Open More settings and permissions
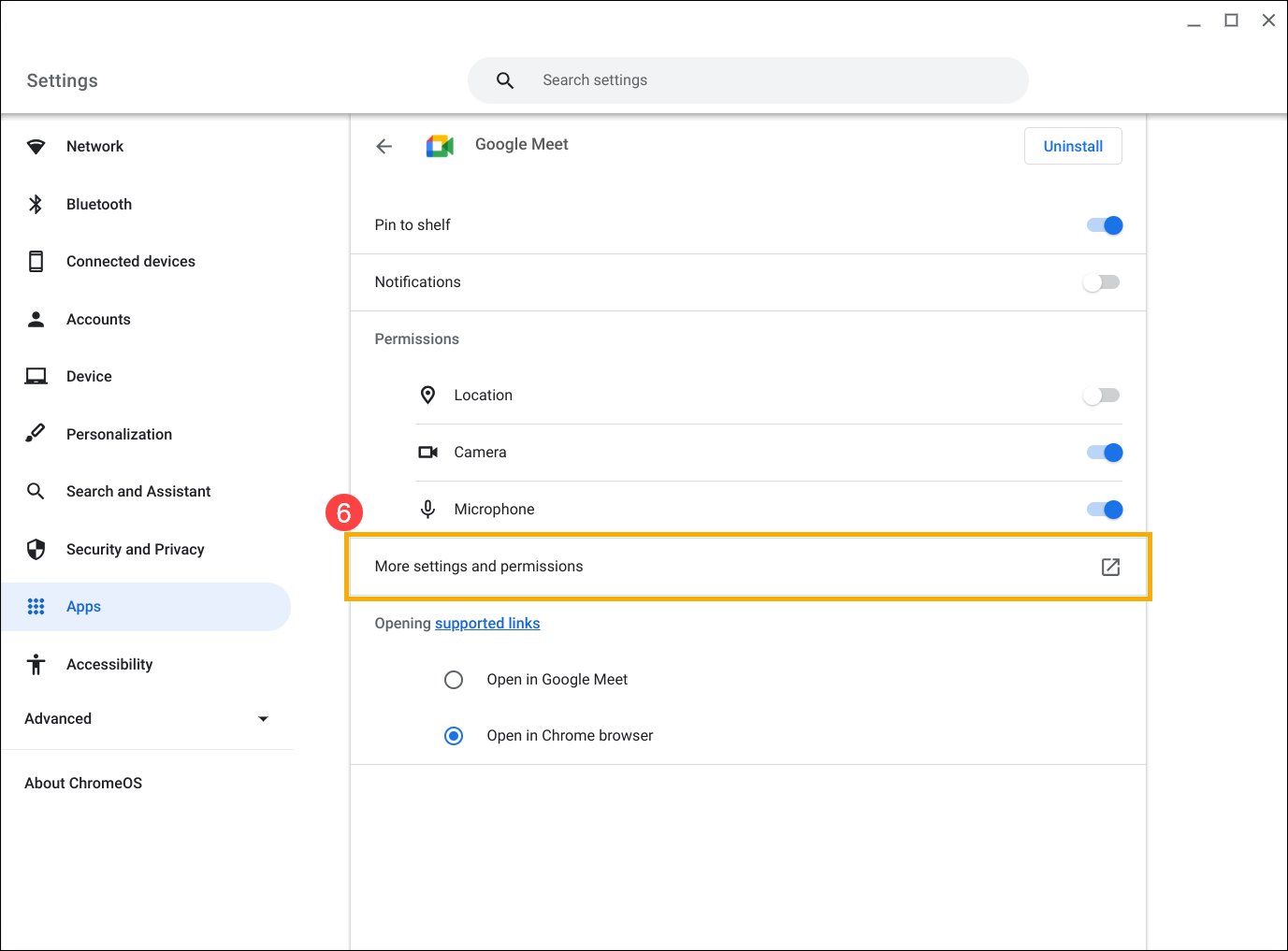This screenshot has height=951, width=1288. (748, 567)
